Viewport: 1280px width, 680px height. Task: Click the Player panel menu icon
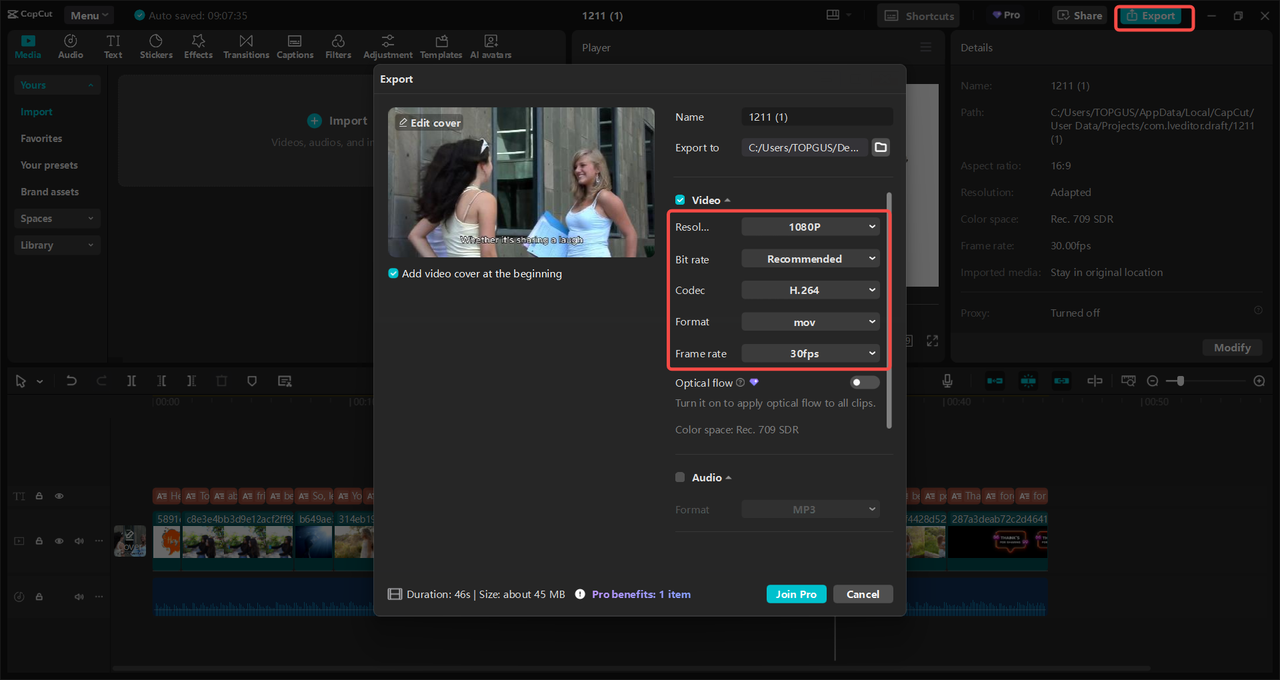point(926,47)
